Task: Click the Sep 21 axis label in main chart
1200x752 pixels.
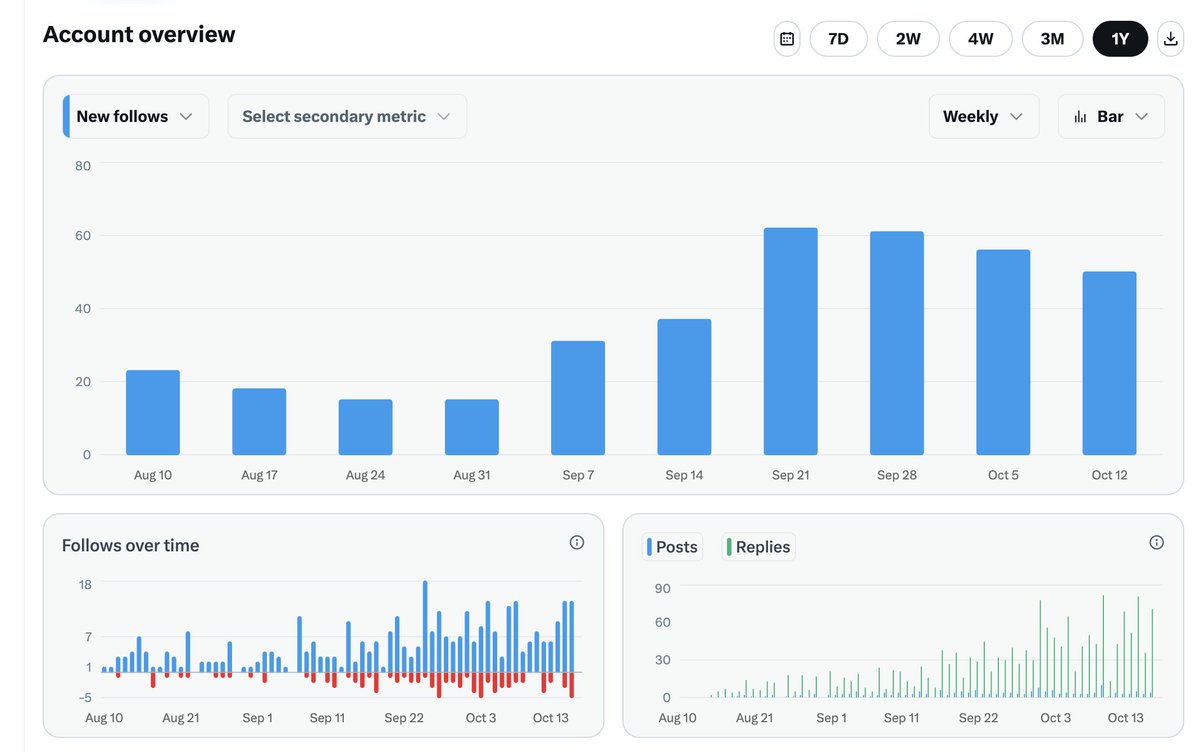Action: click(791, 475)
